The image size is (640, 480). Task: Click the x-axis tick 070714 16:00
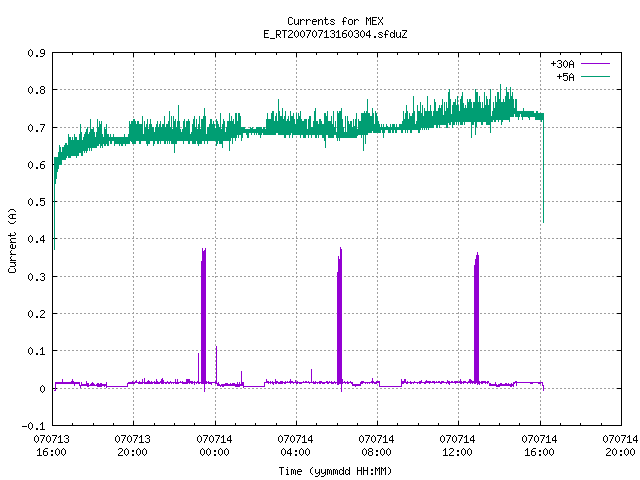[x=539, y=446]
